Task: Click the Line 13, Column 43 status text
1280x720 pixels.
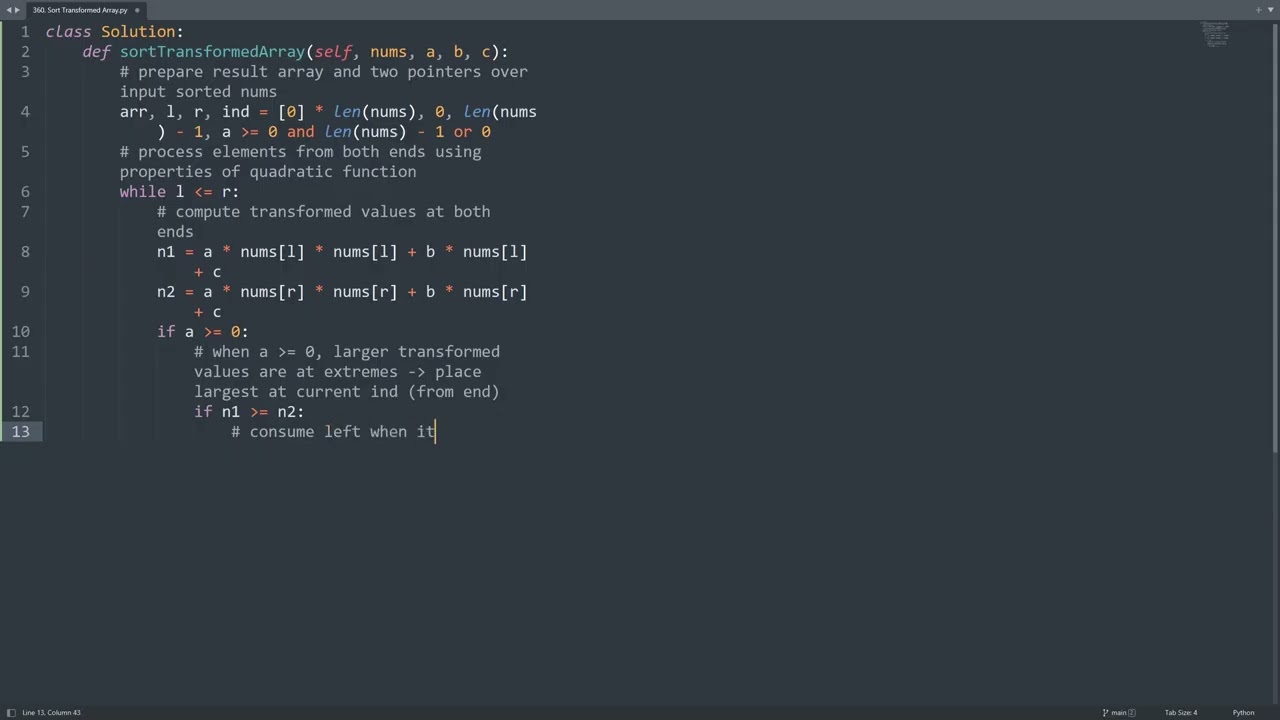Action: tap(51, 712)
